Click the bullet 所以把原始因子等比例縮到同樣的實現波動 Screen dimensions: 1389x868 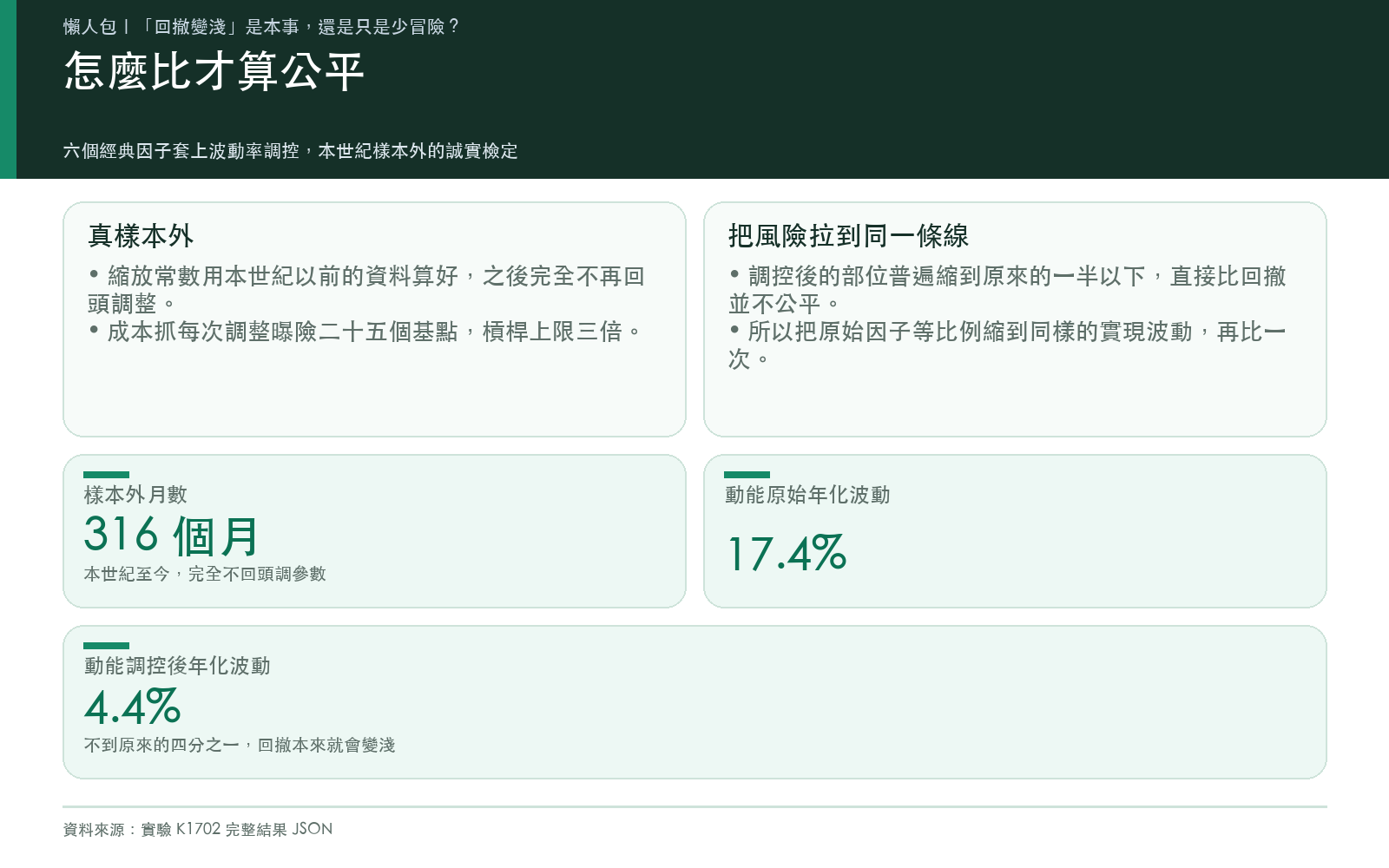point(1007,345)
